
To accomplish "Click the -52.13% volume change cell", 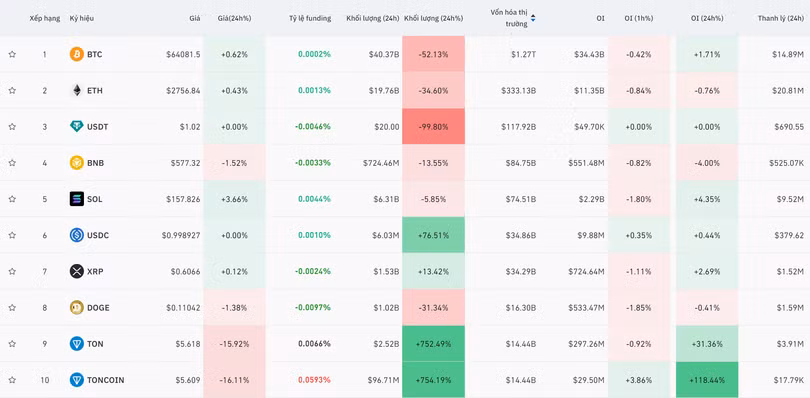I will (x=433, y=54).
